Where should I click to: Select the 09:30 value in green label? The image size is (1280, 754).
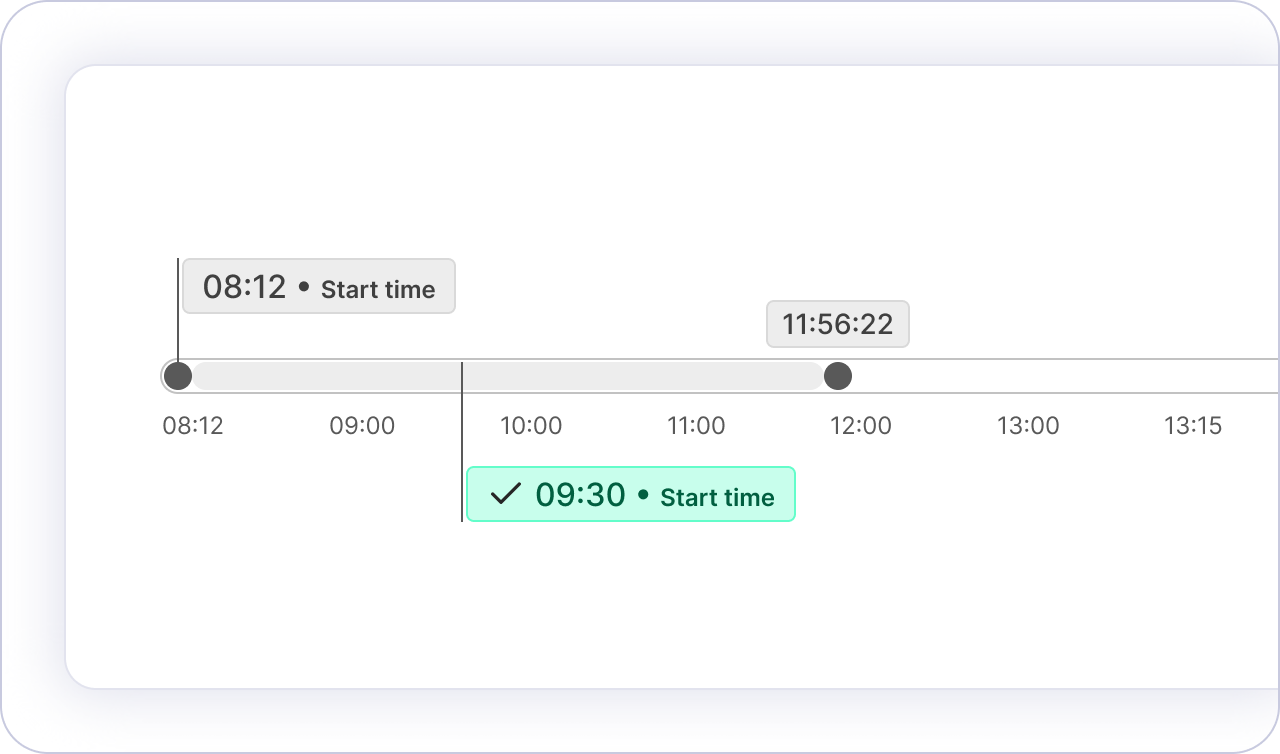pyautogui.click(x=580, y=494)
